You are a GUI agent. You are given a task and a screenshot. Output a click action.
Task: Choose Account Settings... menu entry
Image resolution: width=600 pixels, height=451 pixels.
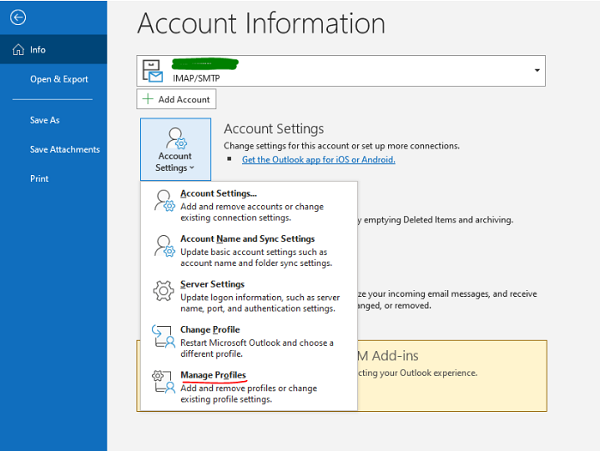pyautogui.click(x=249, y=205)
